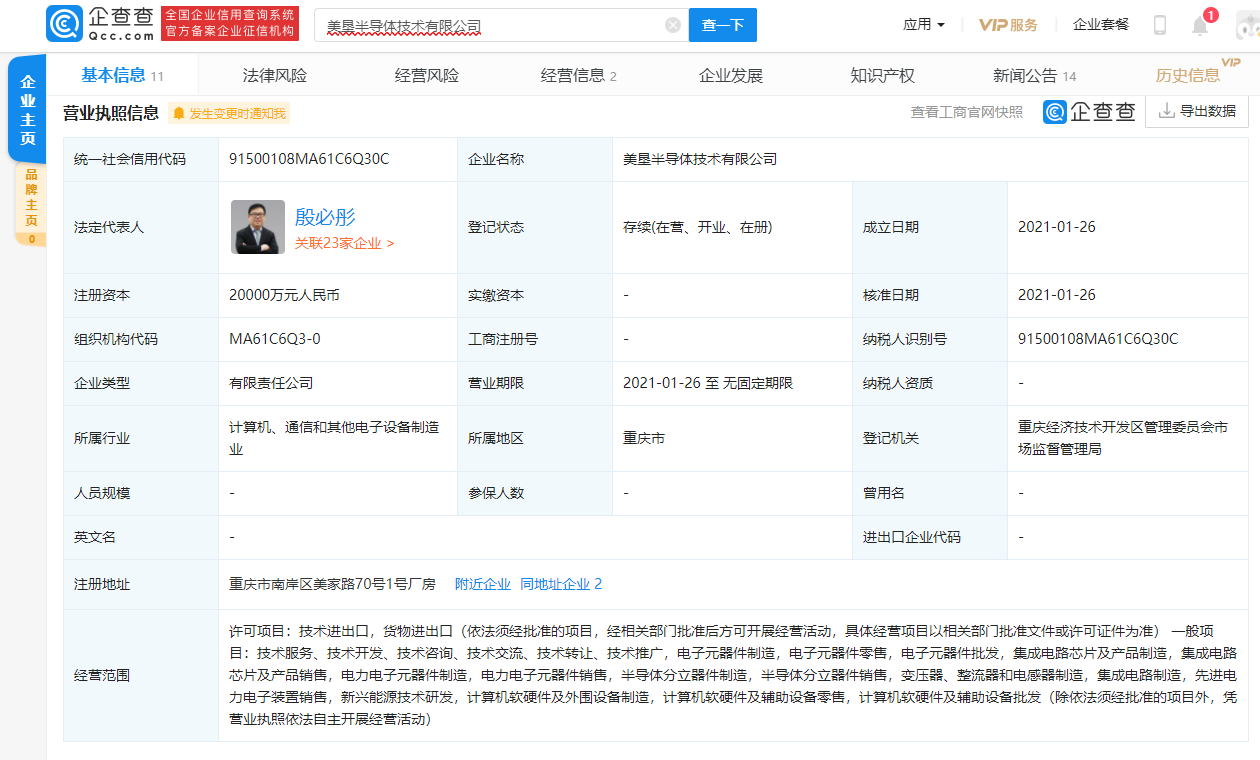
Task: Switch to the 法律风险 tab
Action: click(x=275, y=75)
